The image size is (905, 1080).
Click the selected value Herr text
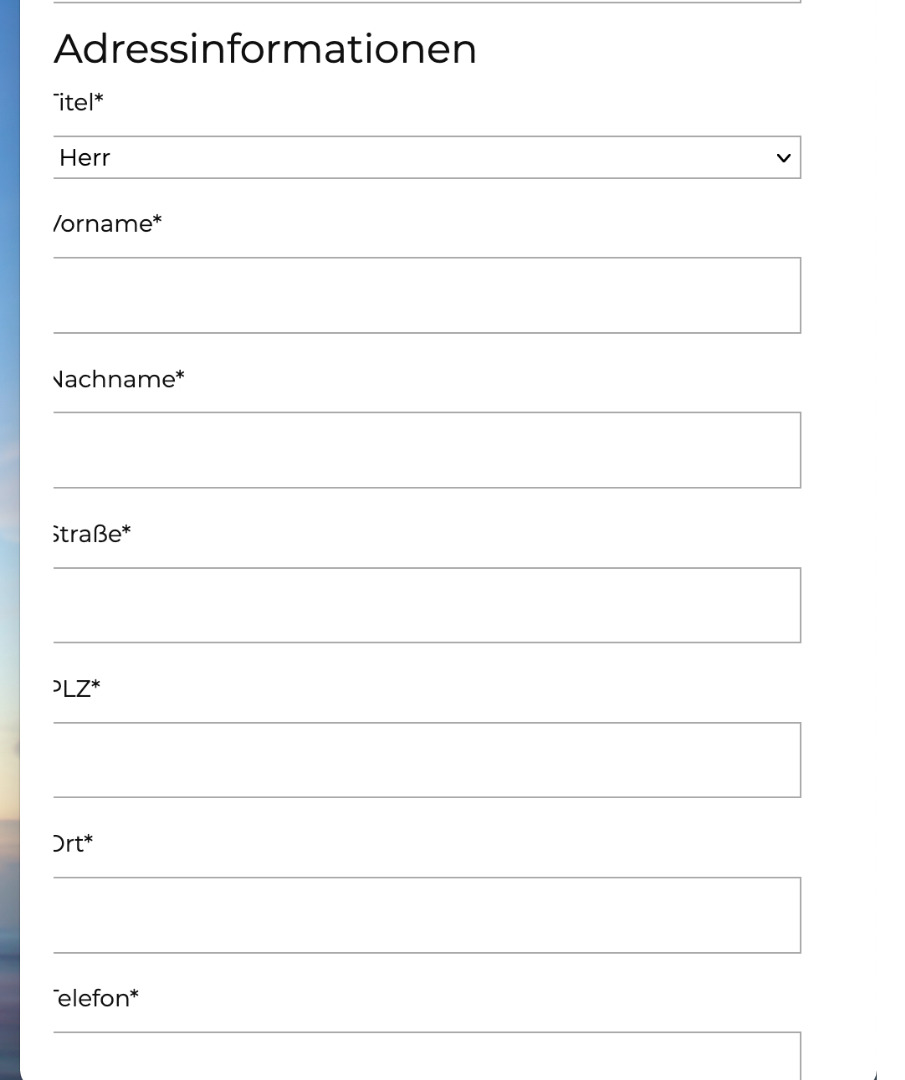(85, 158)
